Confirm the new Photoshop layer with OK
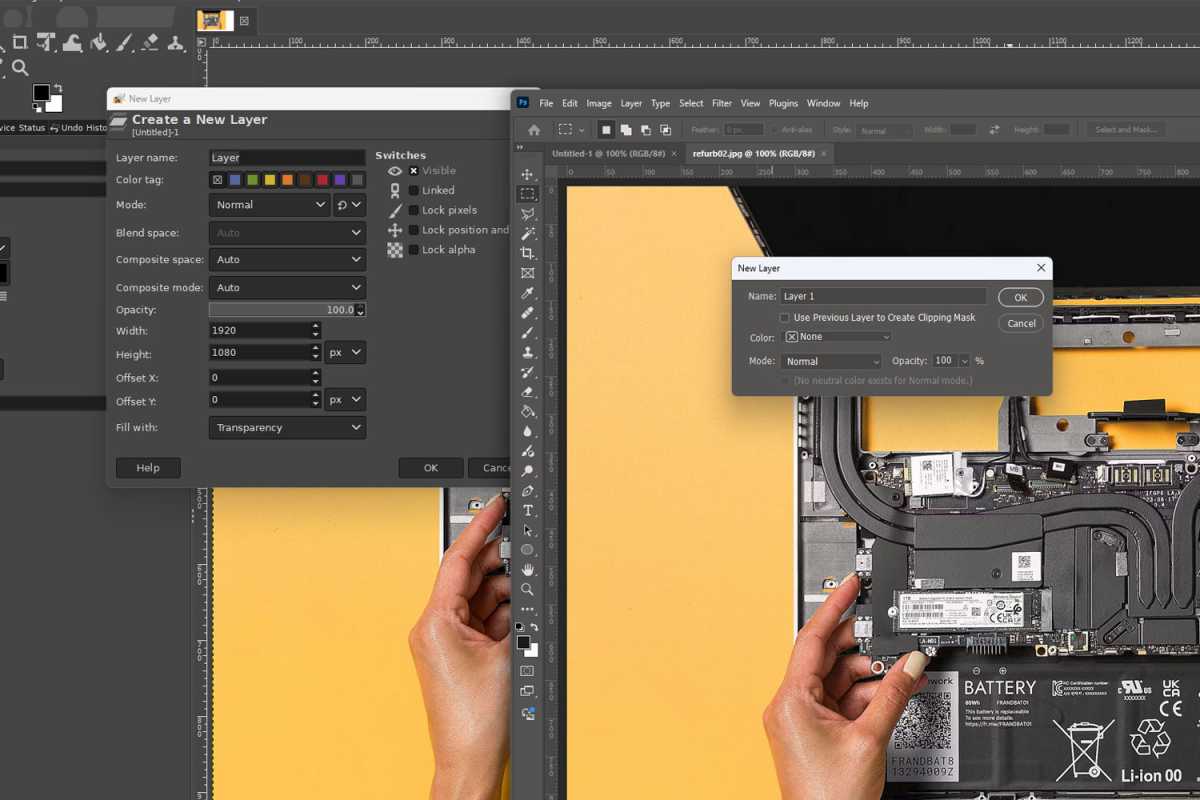Image resolution: width=1200 pixels, height=800 pixels. point(1020,297)
